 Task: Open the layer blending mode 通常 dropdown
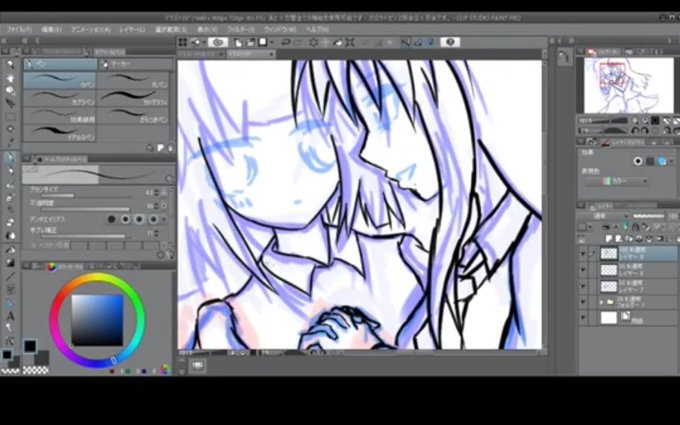(604, 216)
